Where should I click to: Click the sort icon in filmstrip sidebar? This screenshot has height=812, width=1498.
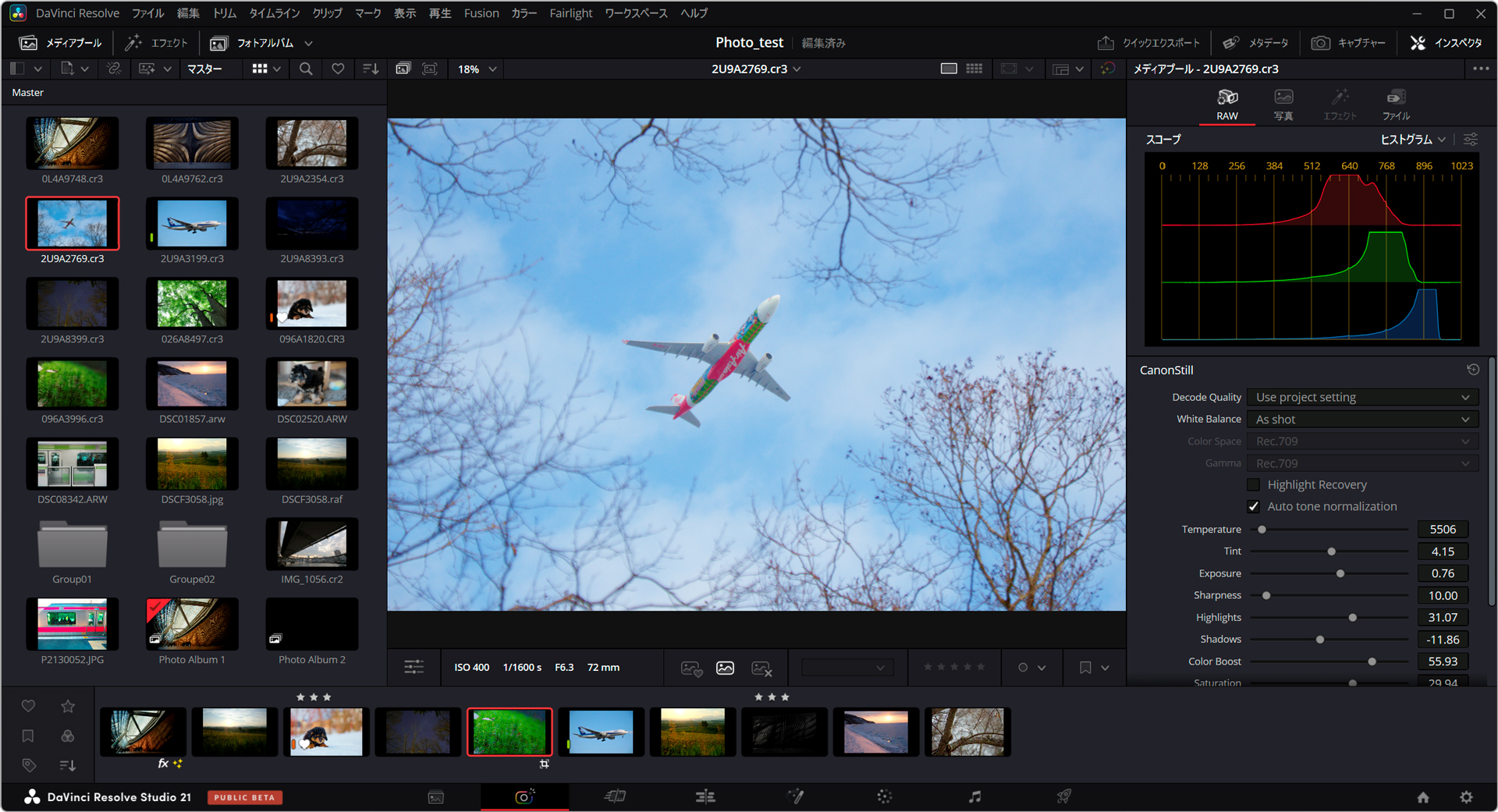pyautogui.click(x=68, y=765)
